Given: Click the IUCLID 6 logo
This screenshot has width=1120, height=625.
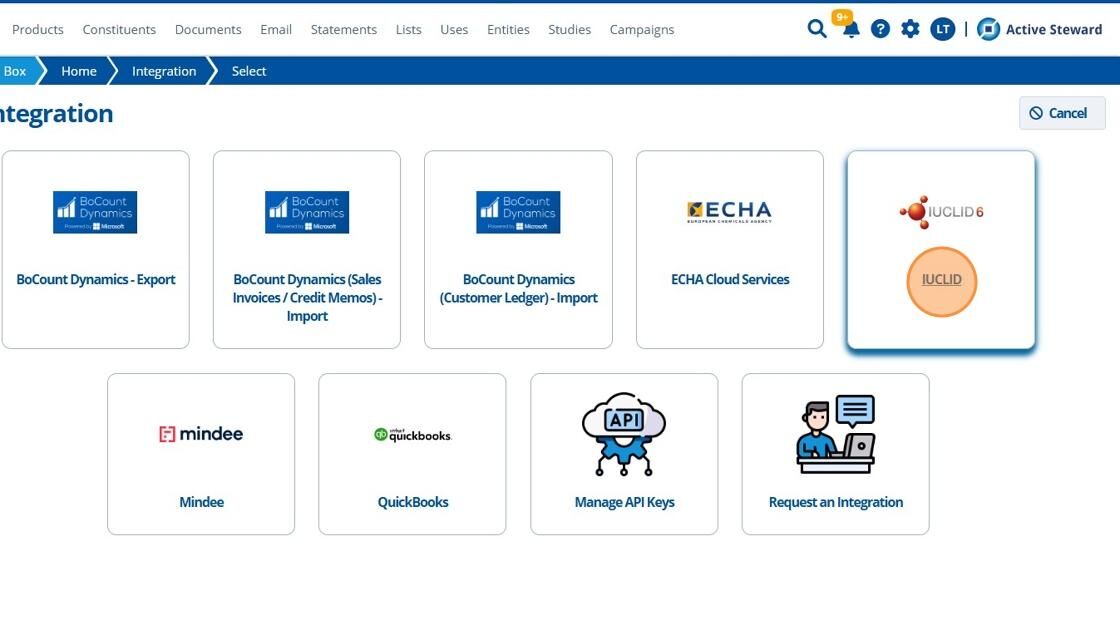Looking at the screenshot, I should tap(941, 212).
